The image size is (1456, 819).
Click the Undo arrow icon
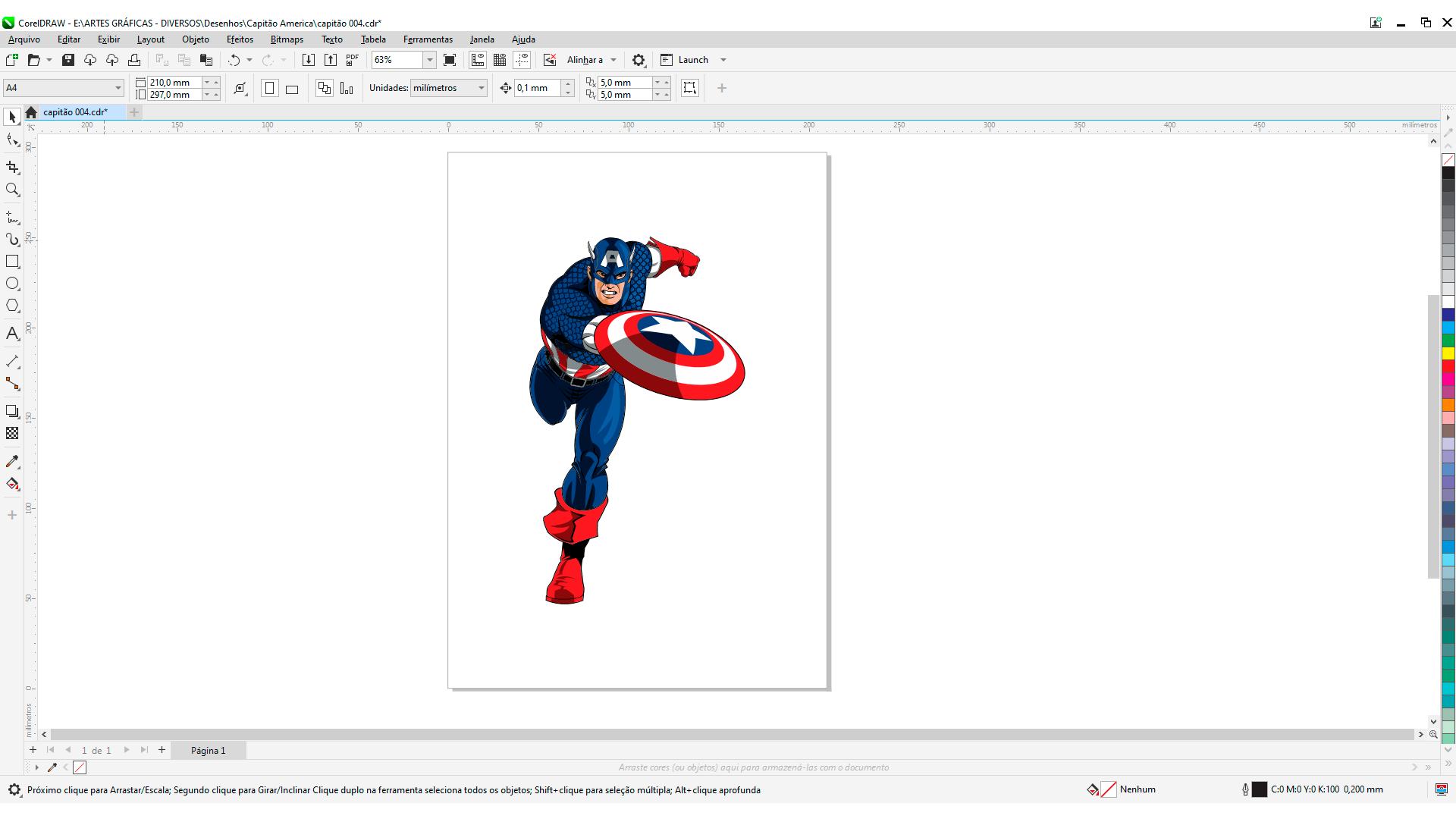[234, 60]
